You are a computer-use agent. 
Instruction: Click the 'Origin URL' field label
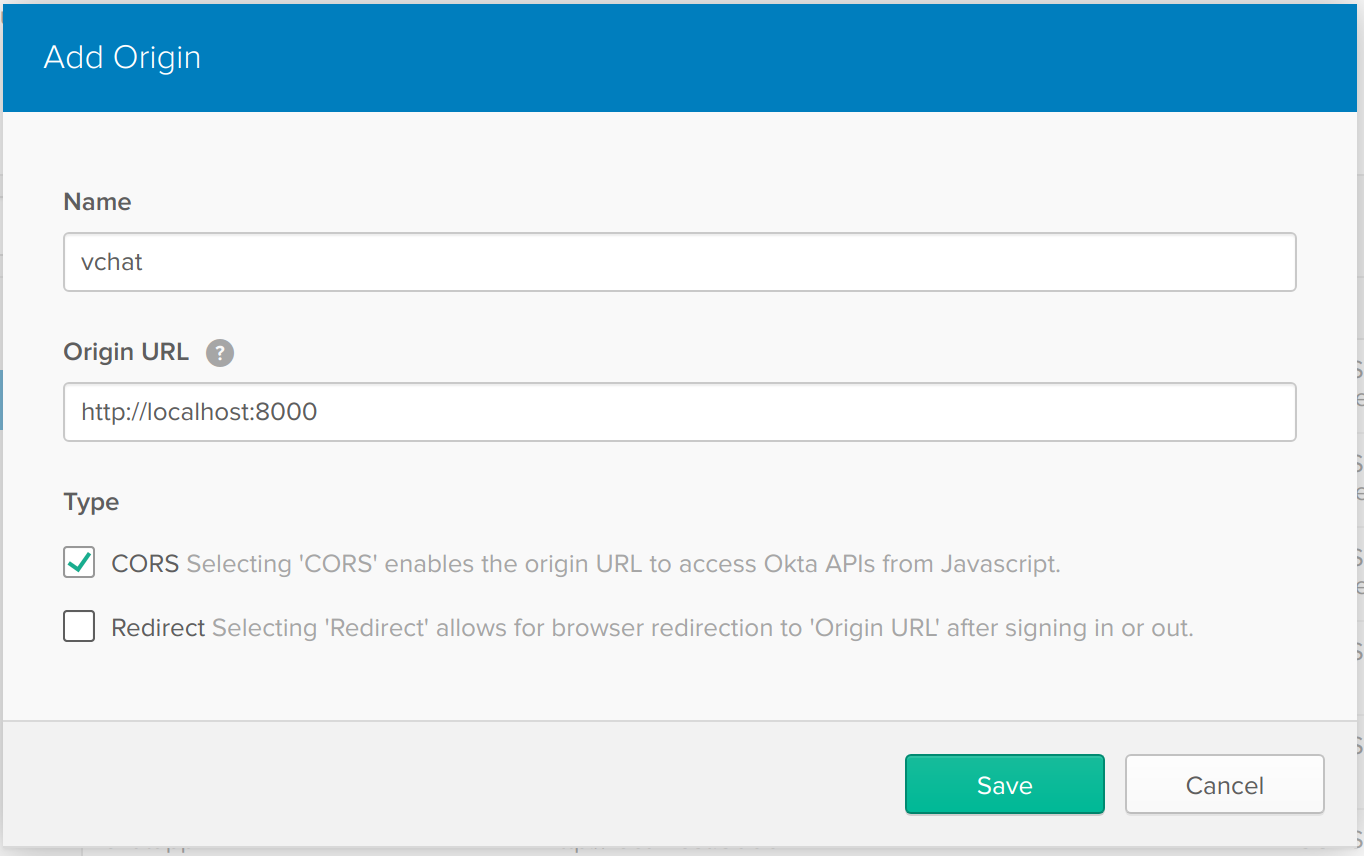126,353
